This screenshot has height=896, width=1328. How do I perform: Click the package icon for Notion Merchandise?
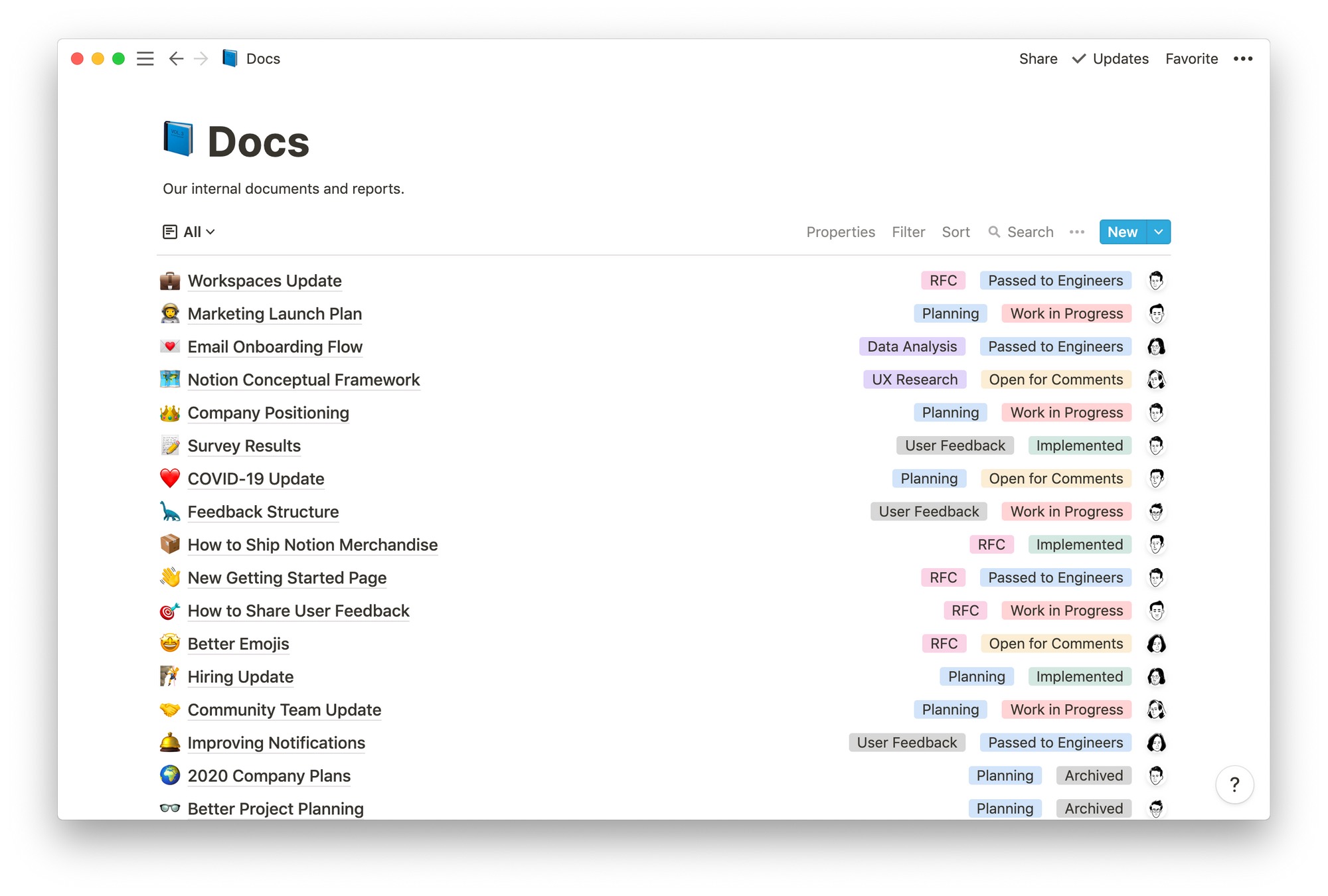(170, 544)
